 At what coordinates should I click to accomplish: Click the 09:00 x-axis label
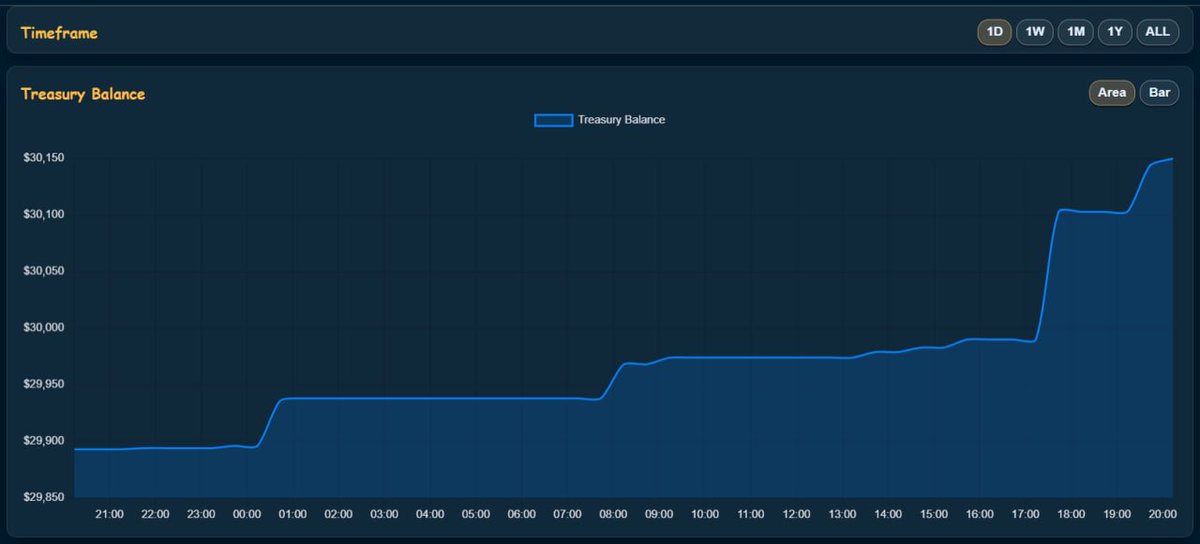(x=659, y=514)
